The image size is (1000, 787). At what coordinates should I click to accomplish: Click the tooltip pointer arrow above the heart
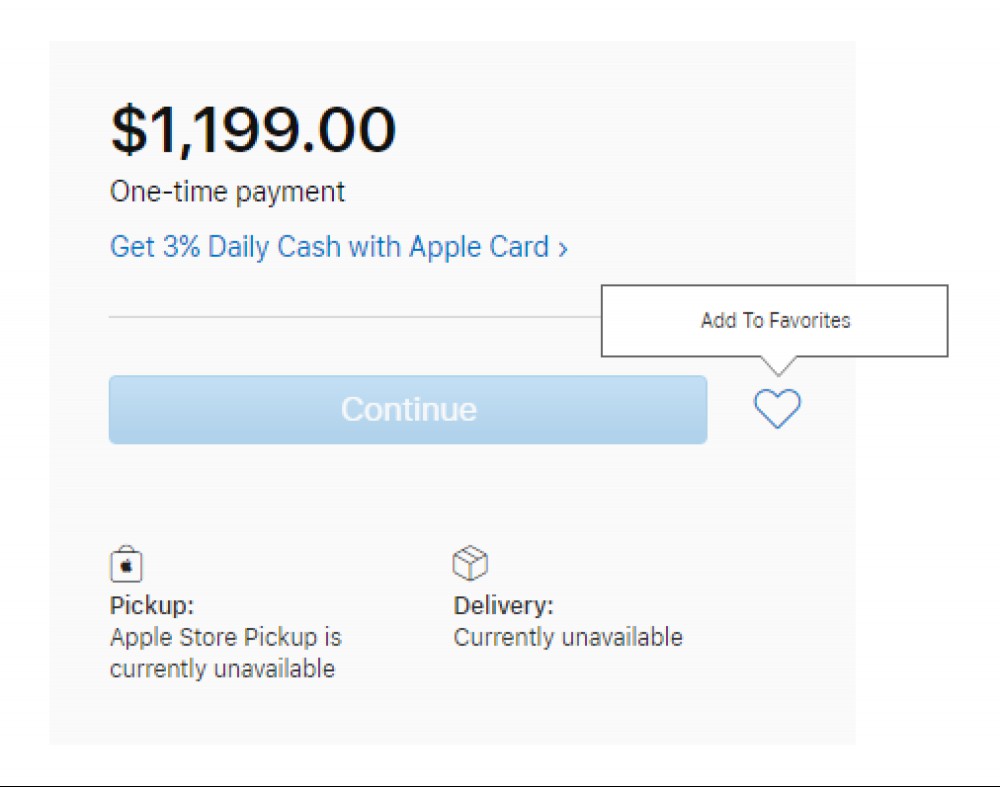point(778,366)
